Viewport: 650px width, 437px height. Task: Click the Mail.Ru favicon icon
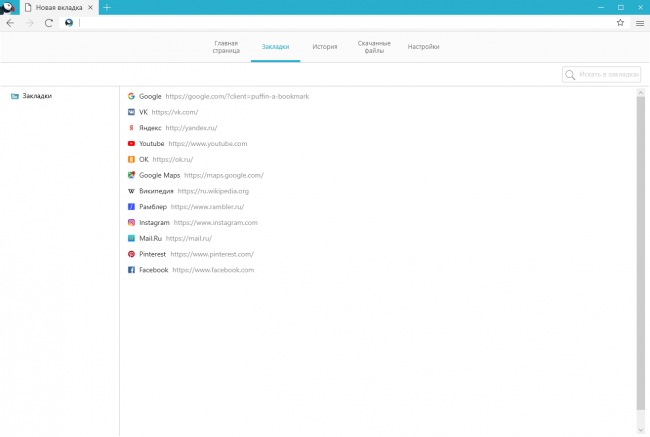pyautogui.click(x=131, y=238)
